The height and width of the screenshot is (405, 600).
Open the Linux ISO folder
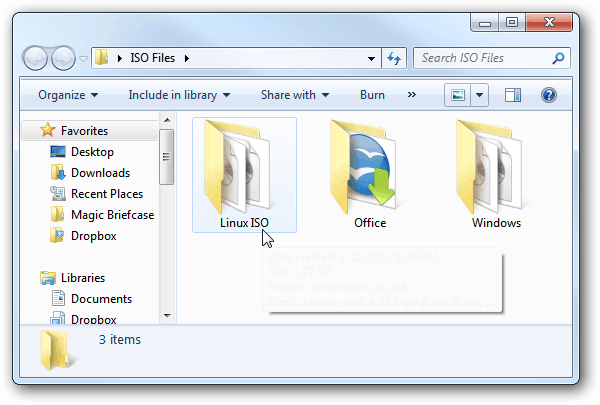point(244,175)
